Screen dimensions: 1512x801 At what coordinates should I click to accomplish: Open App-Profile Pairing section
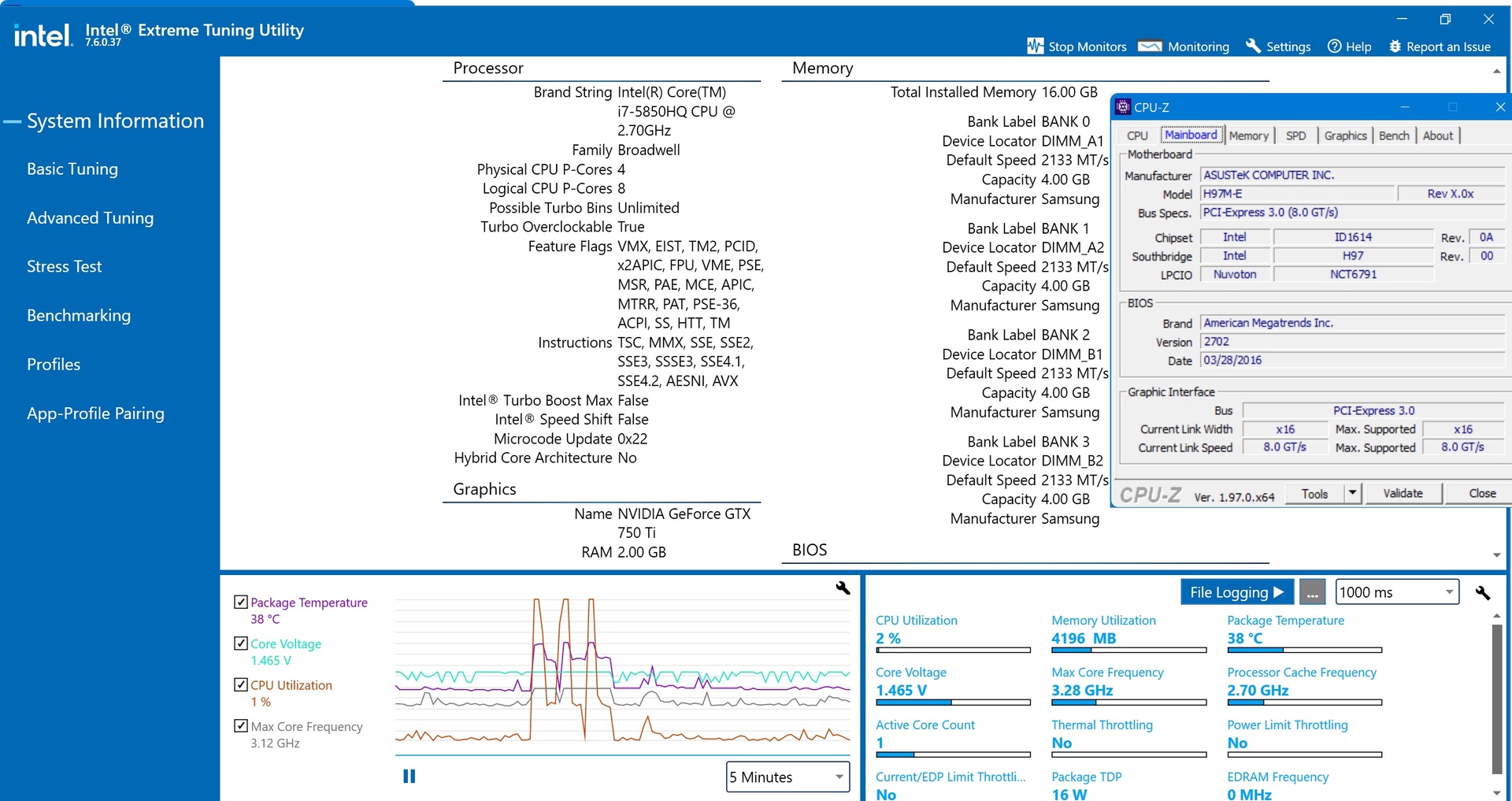95,413
